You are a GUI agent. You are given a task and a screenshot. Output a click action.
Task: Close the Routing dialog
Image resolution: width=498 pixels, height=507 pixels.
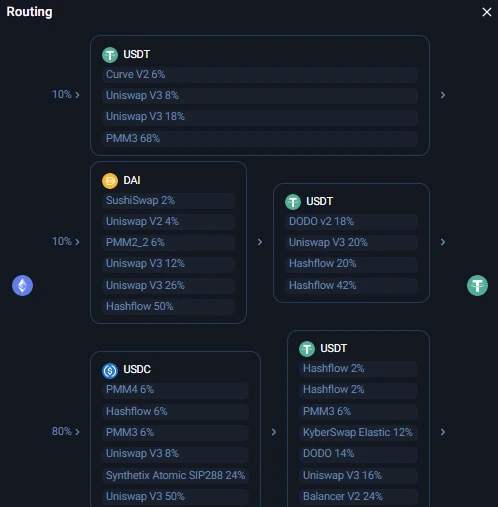click(487, 12)
